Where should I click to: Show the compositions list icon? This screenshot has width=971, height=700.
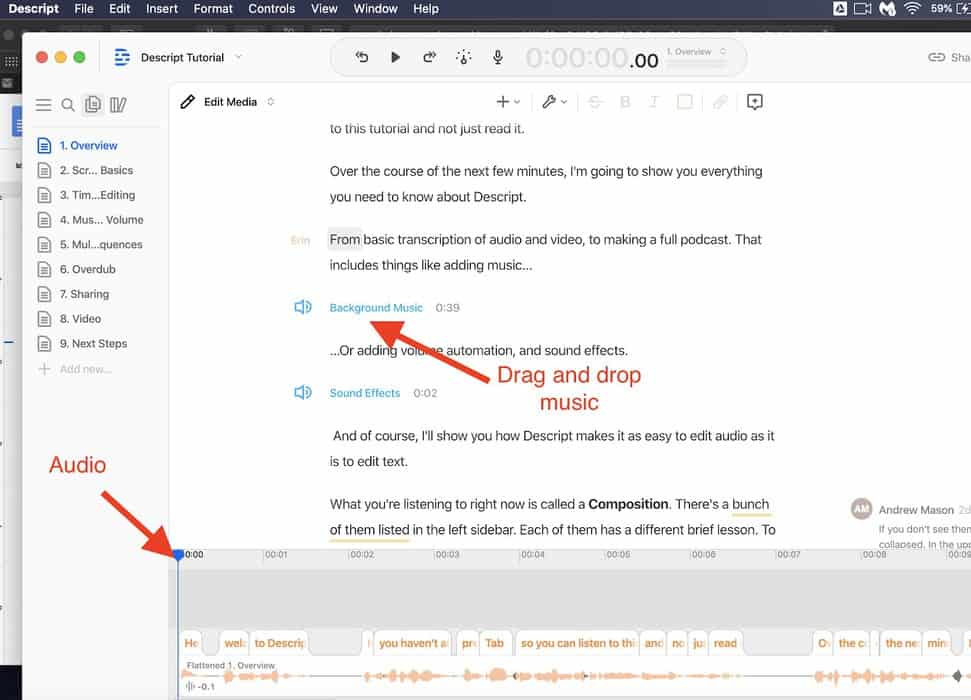(x=93, y=104)
